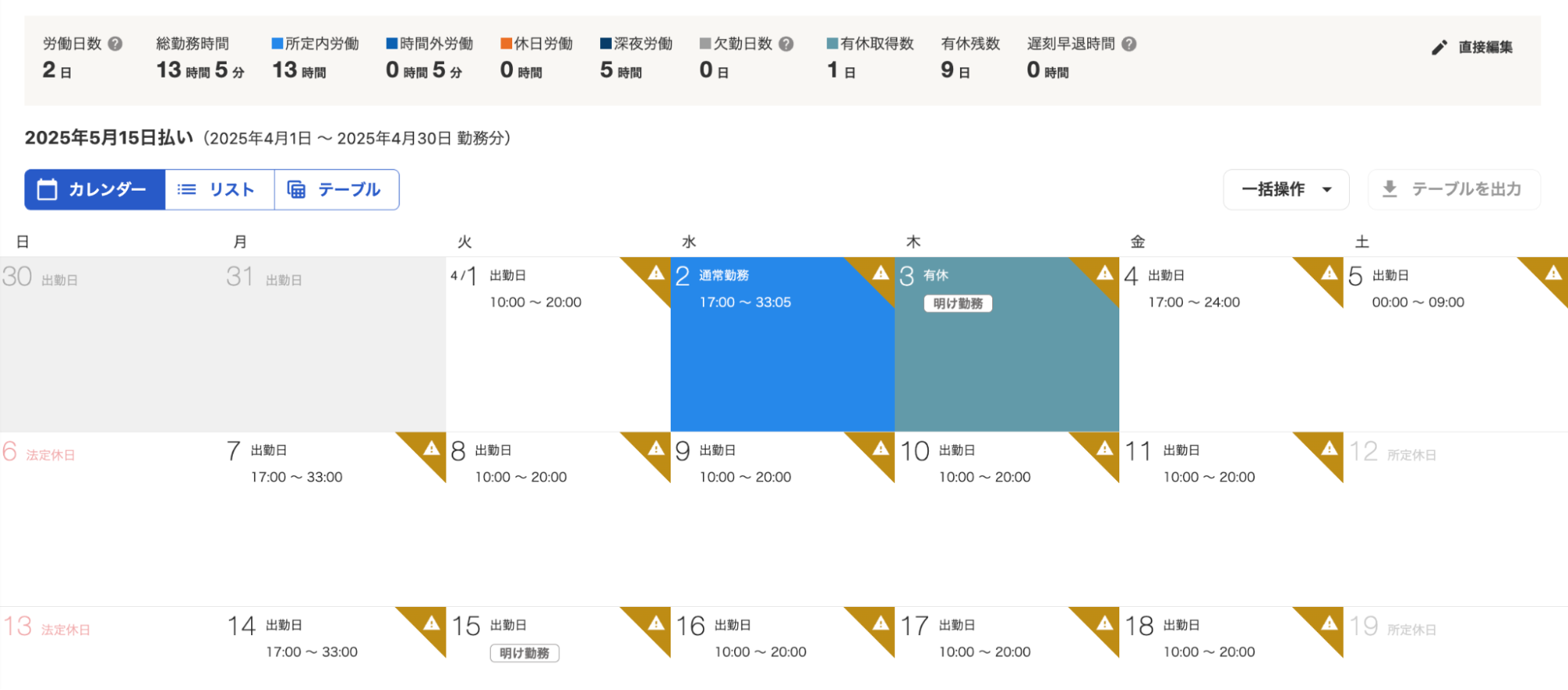Click the 10:00 ～ 20:00 time on April 10

[x=985, y=478]
